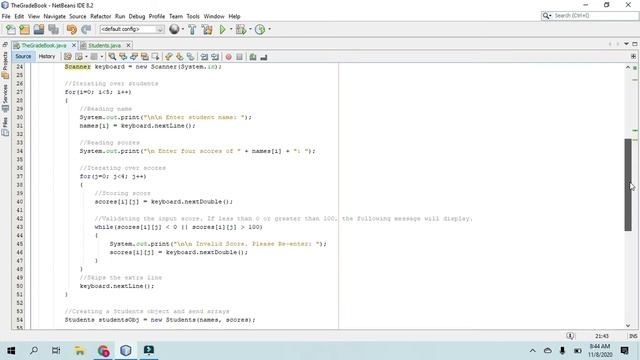Open the Source menu
The height and width of the screenshot is (360, 640).
[x=78, y=16]
